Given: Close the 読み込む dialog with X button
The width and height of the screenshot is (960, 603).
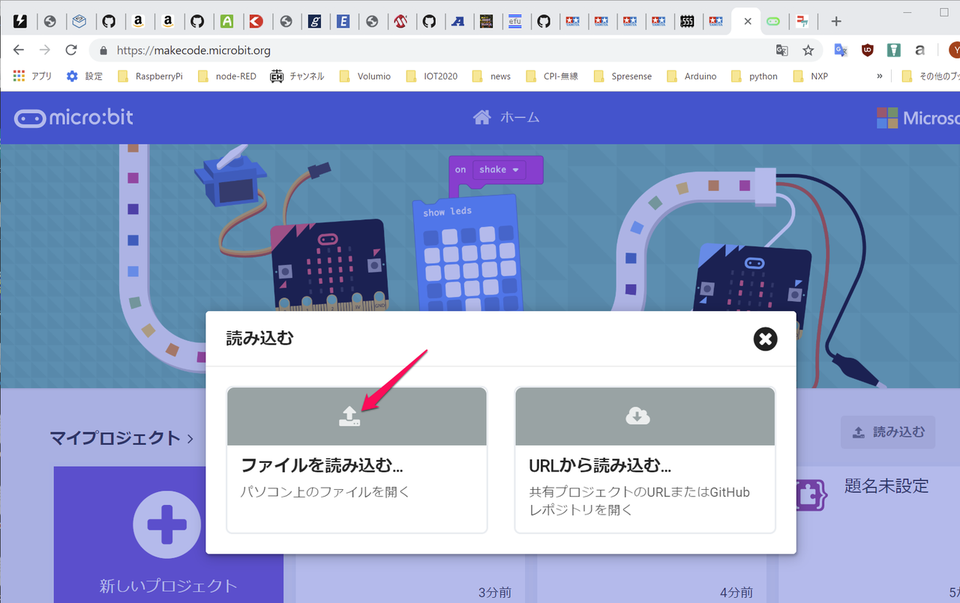Looking at the screenshot, I should (x=765, y=339).
